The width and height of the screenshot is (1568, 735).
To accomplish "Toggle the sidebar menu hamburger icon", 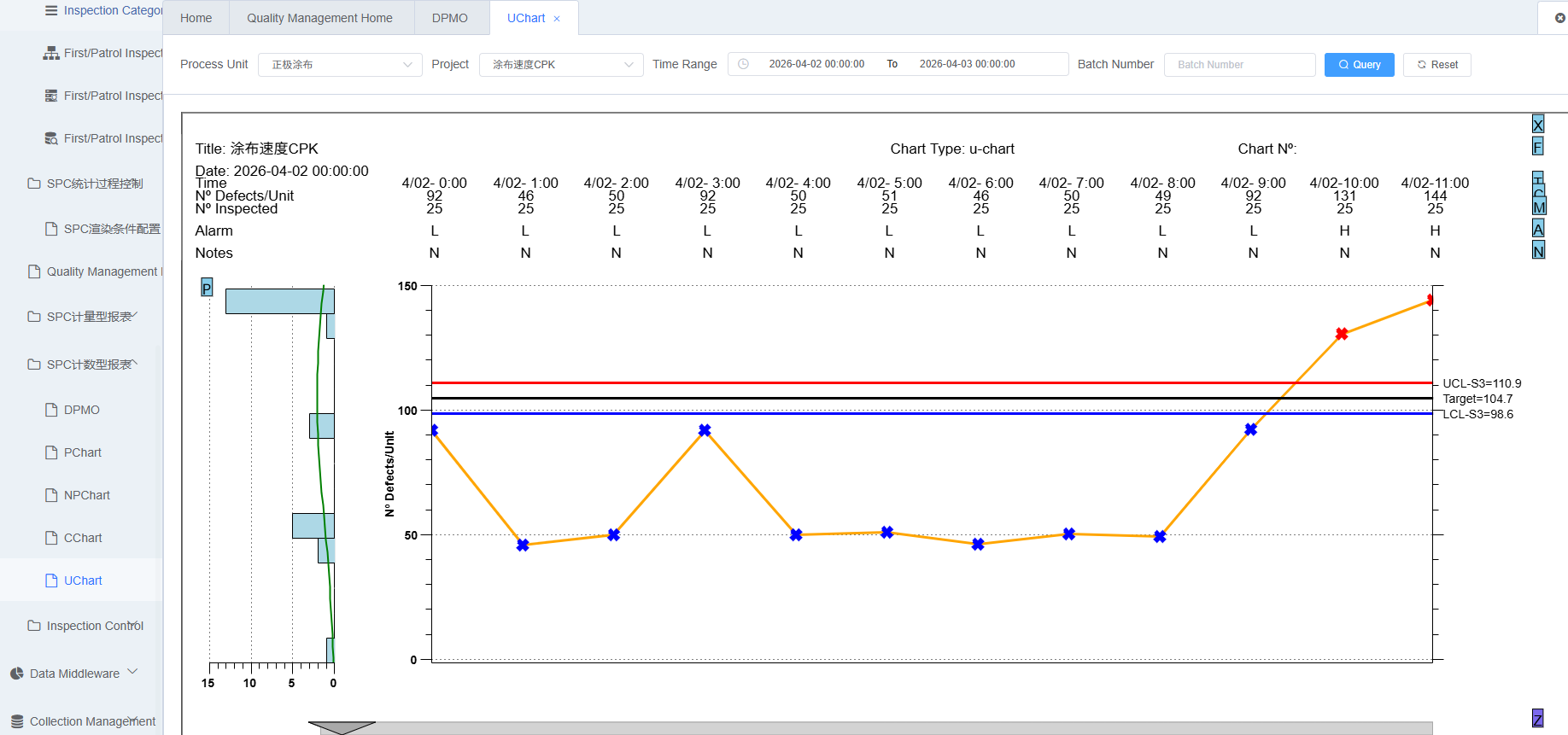I will (x=51, y=10).
